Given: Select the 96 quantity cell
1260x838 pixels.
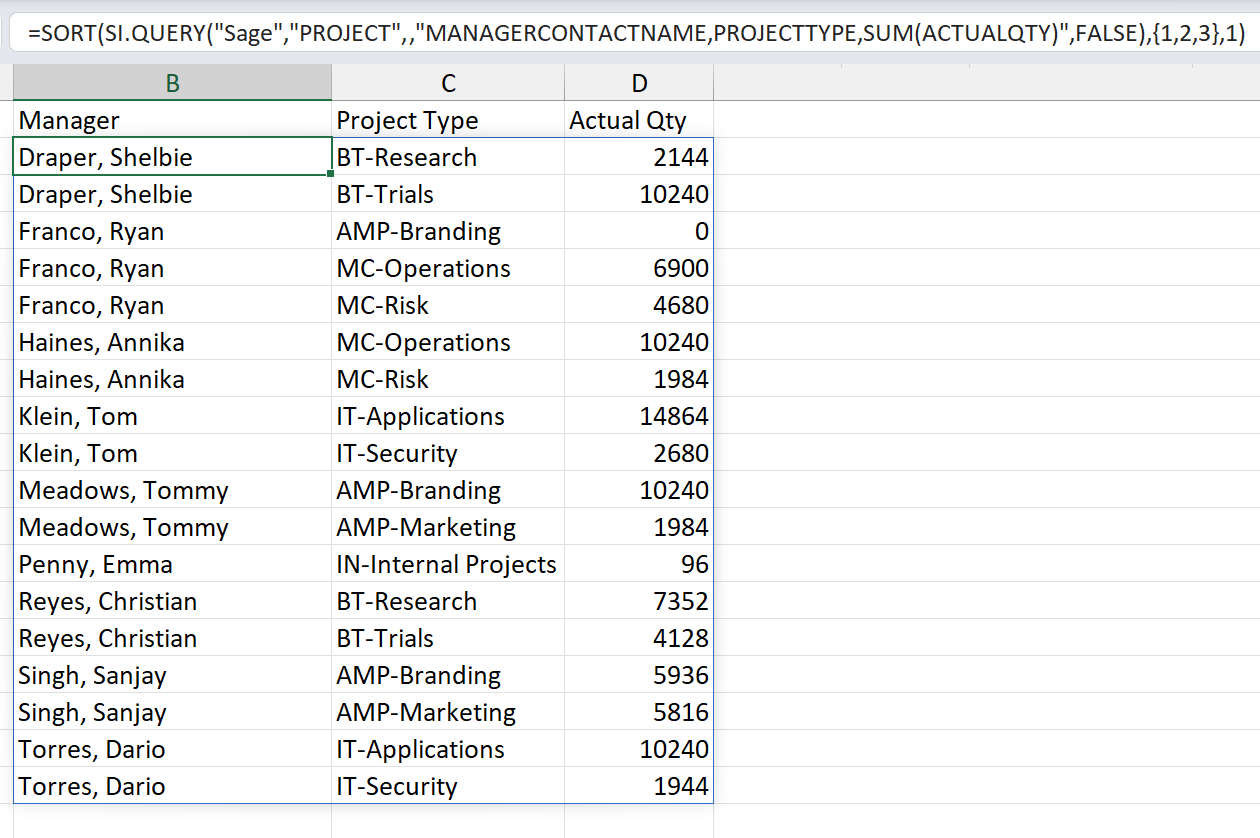Looking at the screenshot, I should click(639, 564).
